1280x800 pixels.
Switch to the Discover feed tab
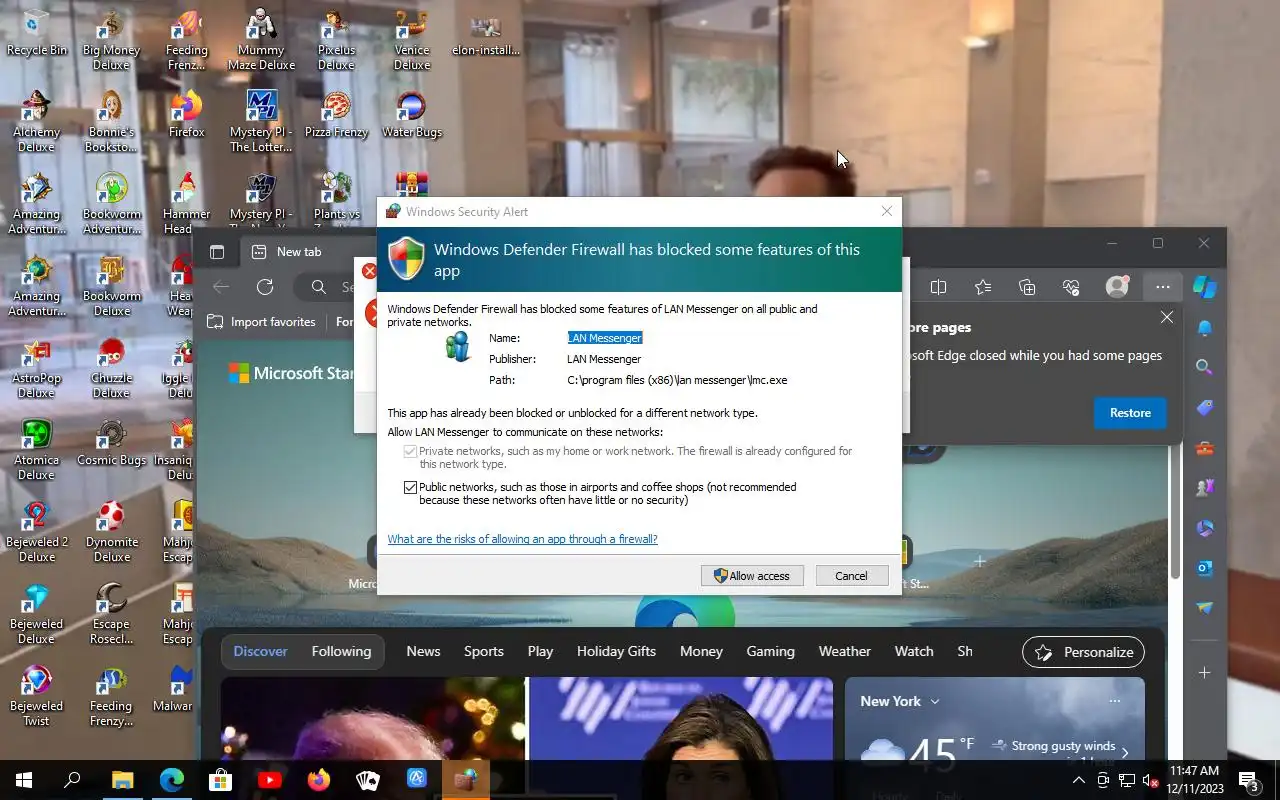click(260, 651)
